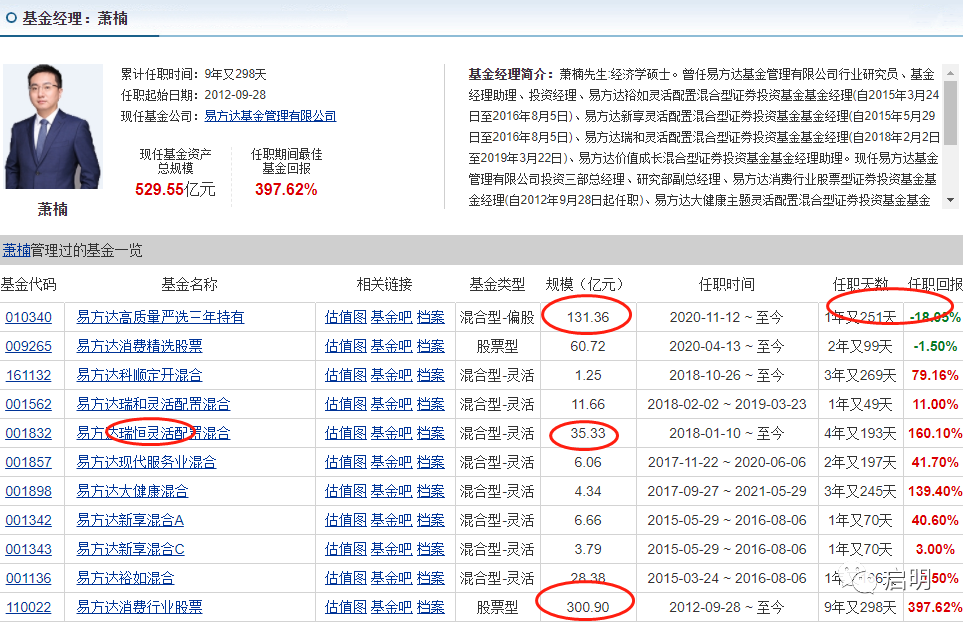Click the 基金代码 column header
963x622 pixels.
tap(28, 284)
